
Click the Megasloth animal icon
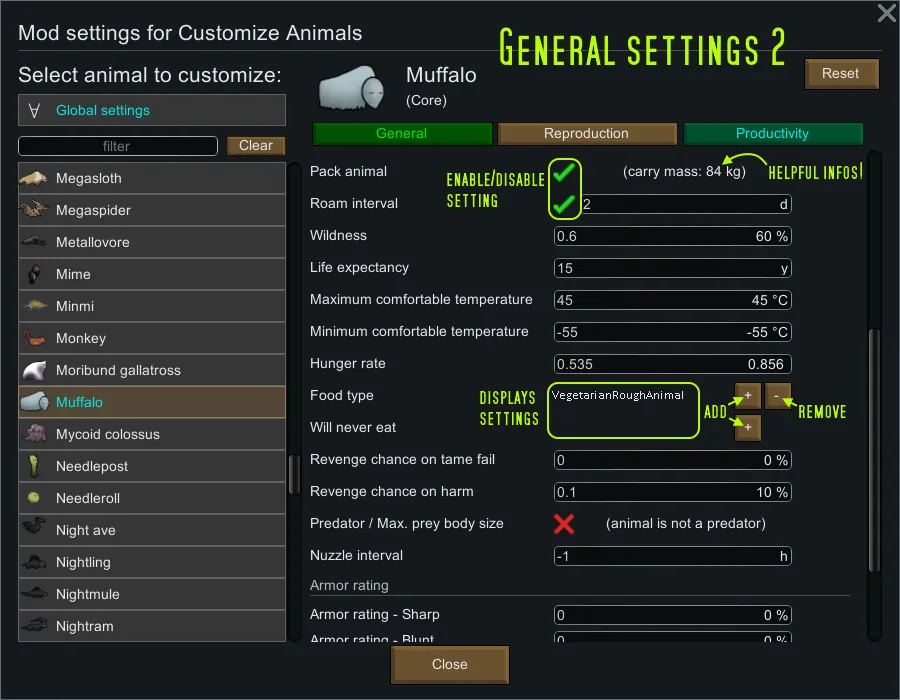pos(34,178)
